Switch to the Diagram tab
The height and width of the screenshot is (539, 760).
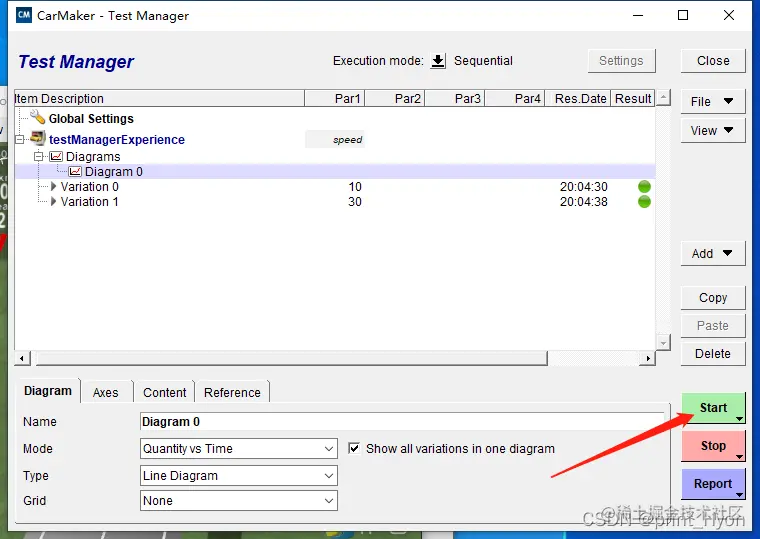point(48,391)
